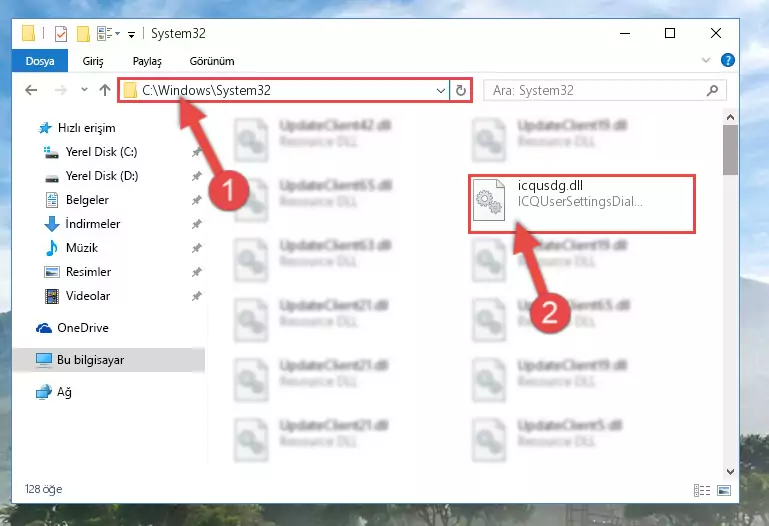Refresh the System32 folder view
This screenshot has width=769, height=526.
461,91
